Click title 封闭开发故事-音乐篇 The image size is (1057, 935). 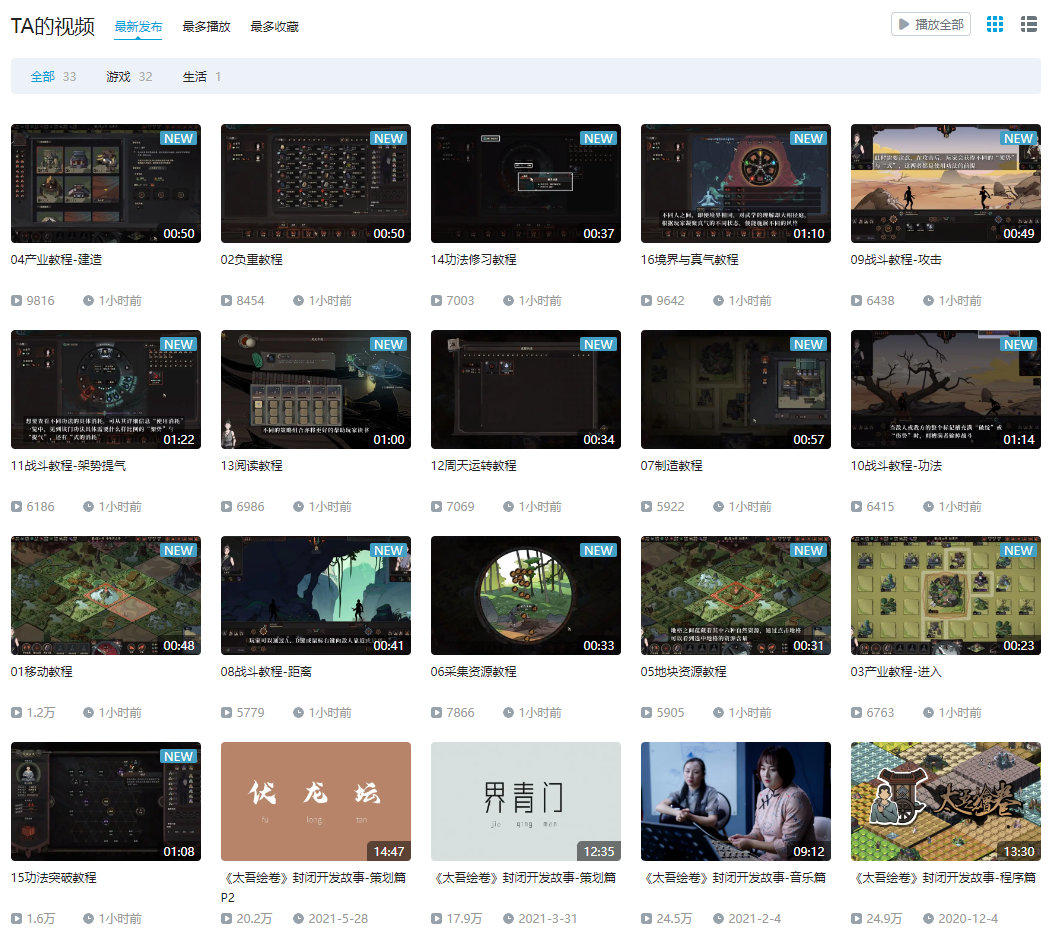[733, 878]
